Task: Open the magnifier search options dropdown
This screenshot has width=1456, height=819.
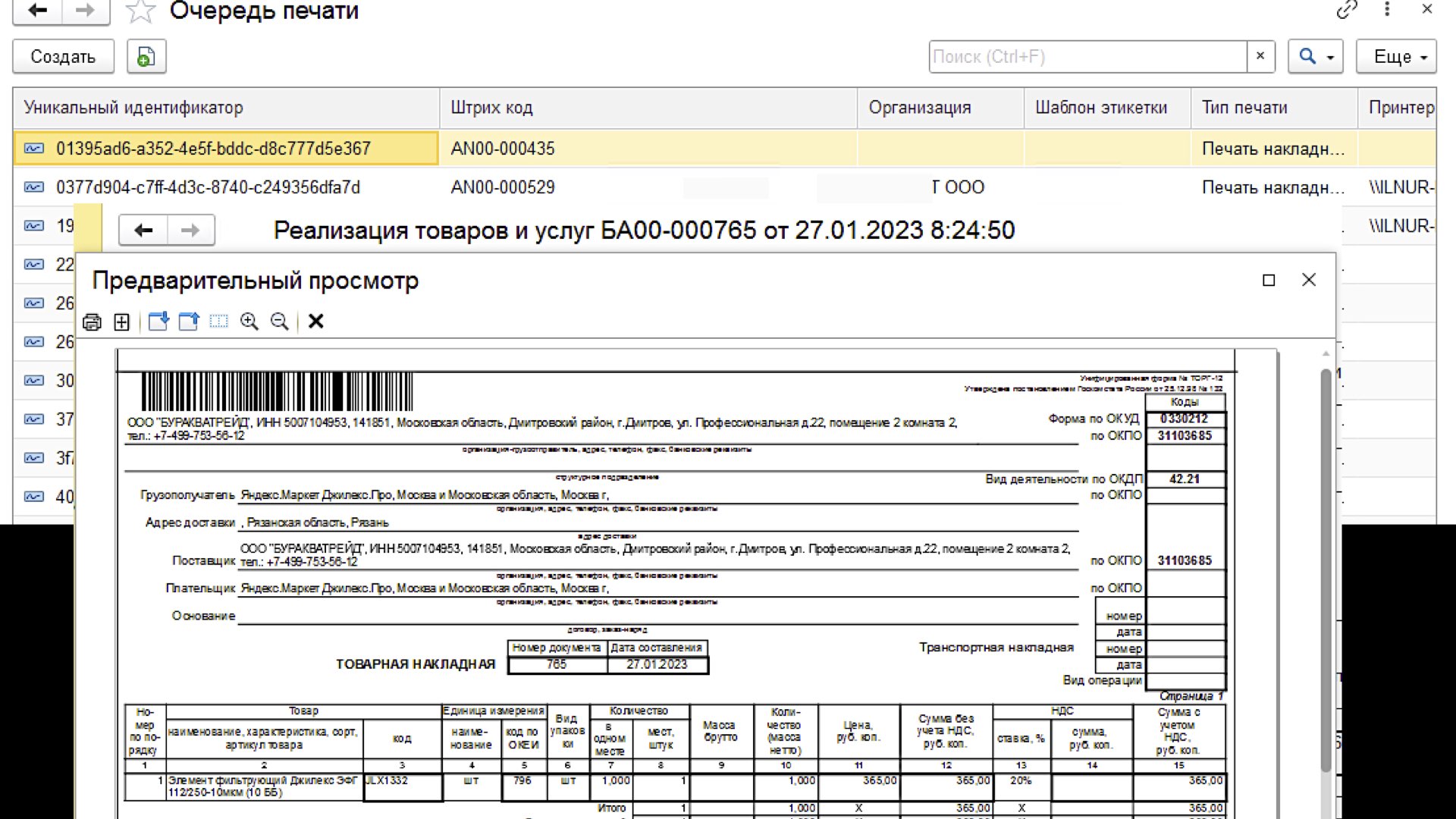Action: tap(1316, 57)
